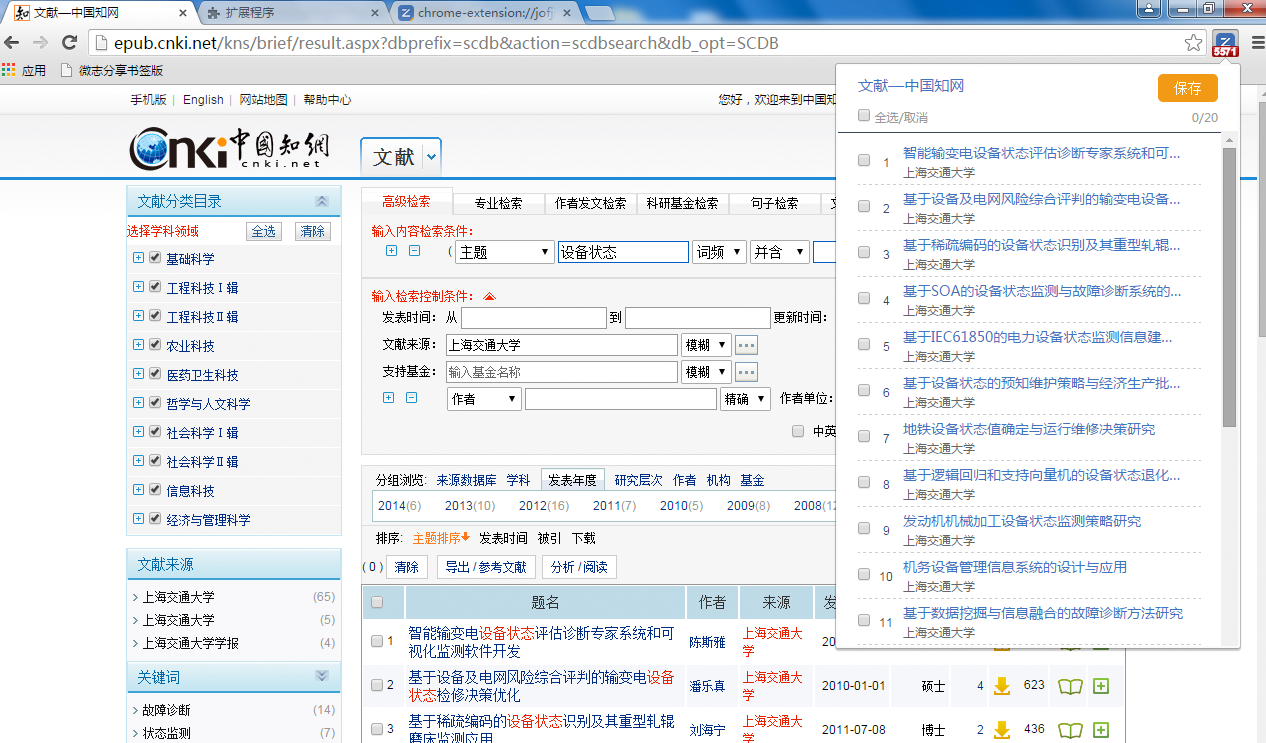Download the paper by 刘海宁
The width and height of the screenshot is (1266, 743).
(x=1001, y=730)
